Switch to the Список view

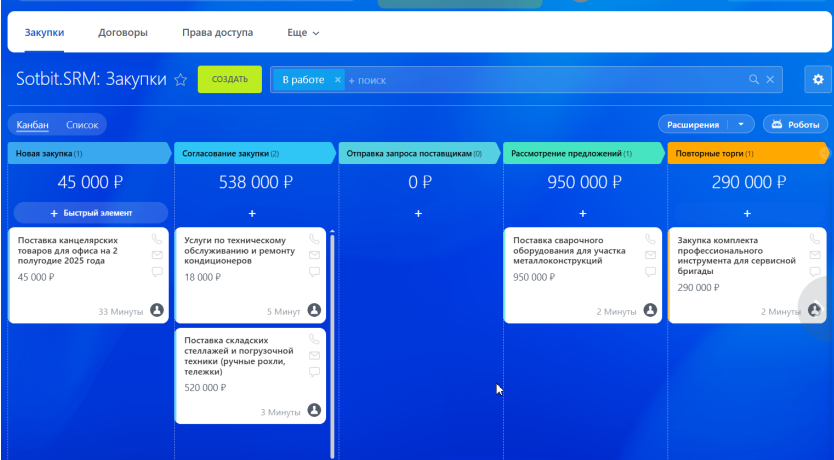(x=82, y=125)
